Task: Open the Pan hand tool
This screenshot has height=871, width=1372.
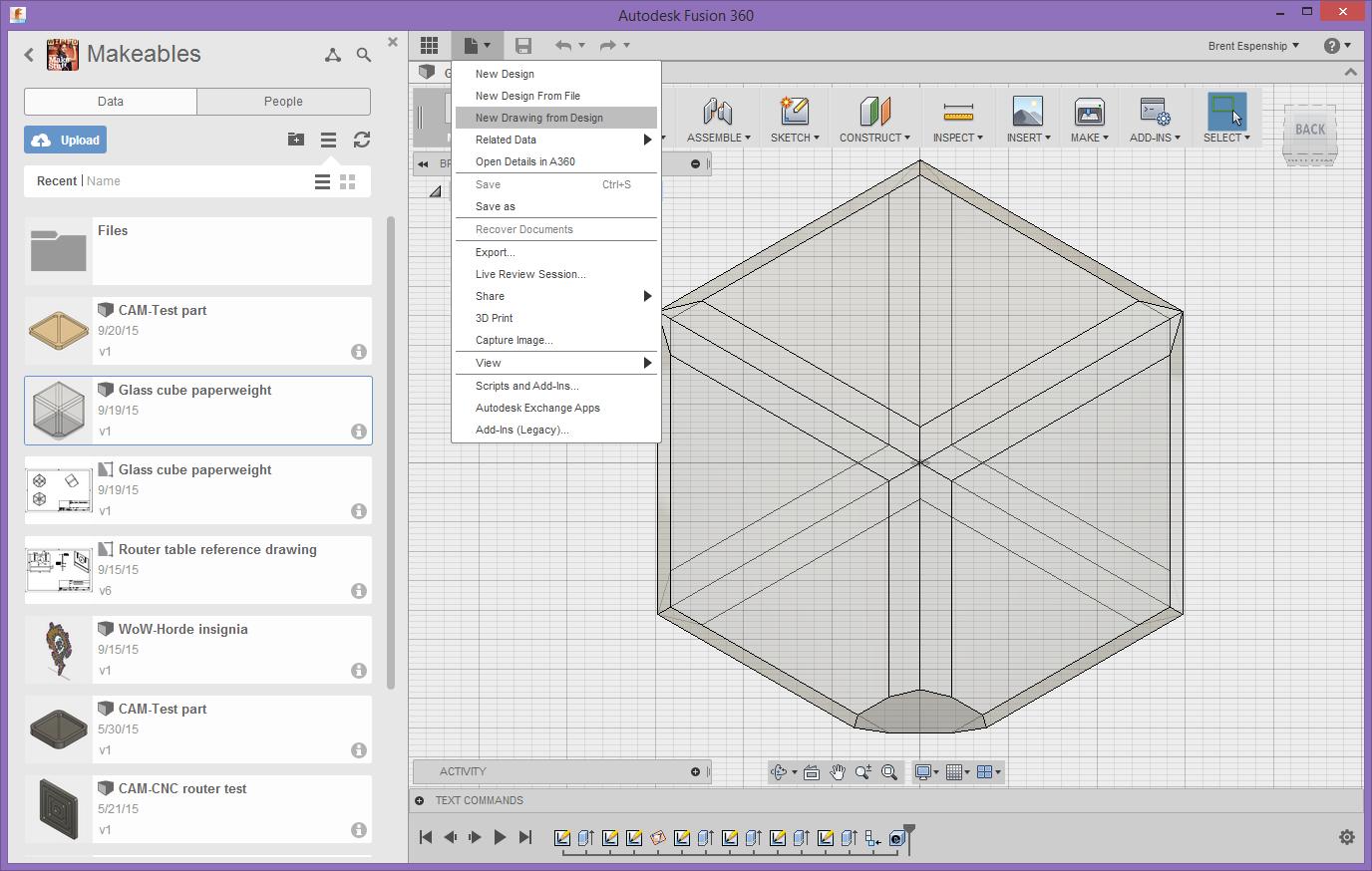Action: point(838,772)
